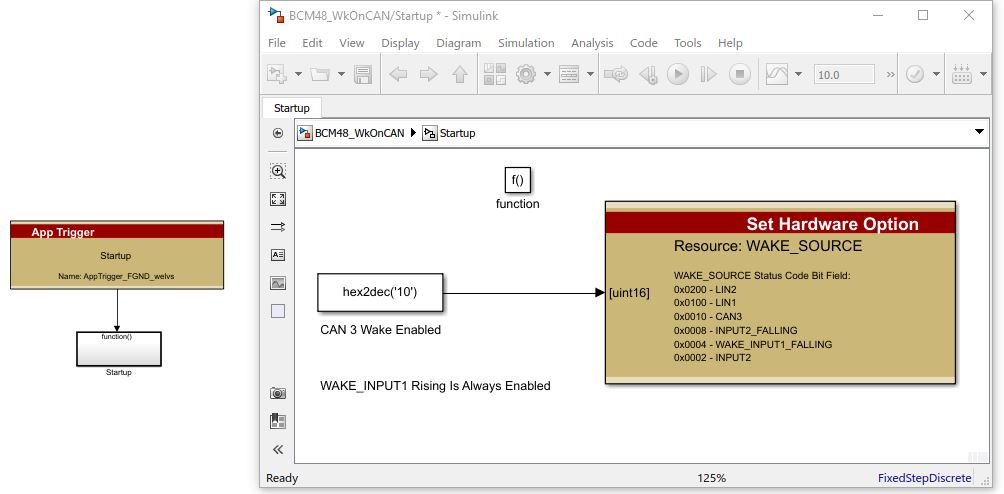Open the Library Browser icon
This screenshot has width=1004, height=494.
click(494, 74)
